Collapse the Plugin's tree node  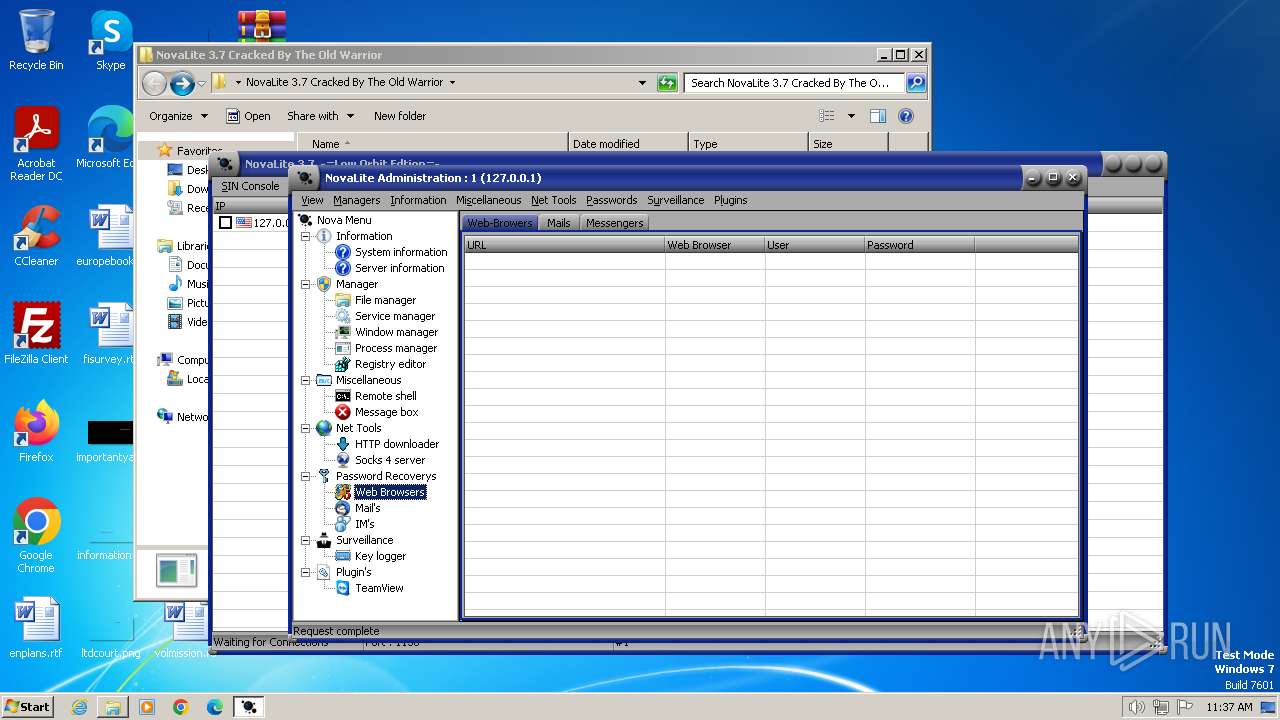[306, 572]
